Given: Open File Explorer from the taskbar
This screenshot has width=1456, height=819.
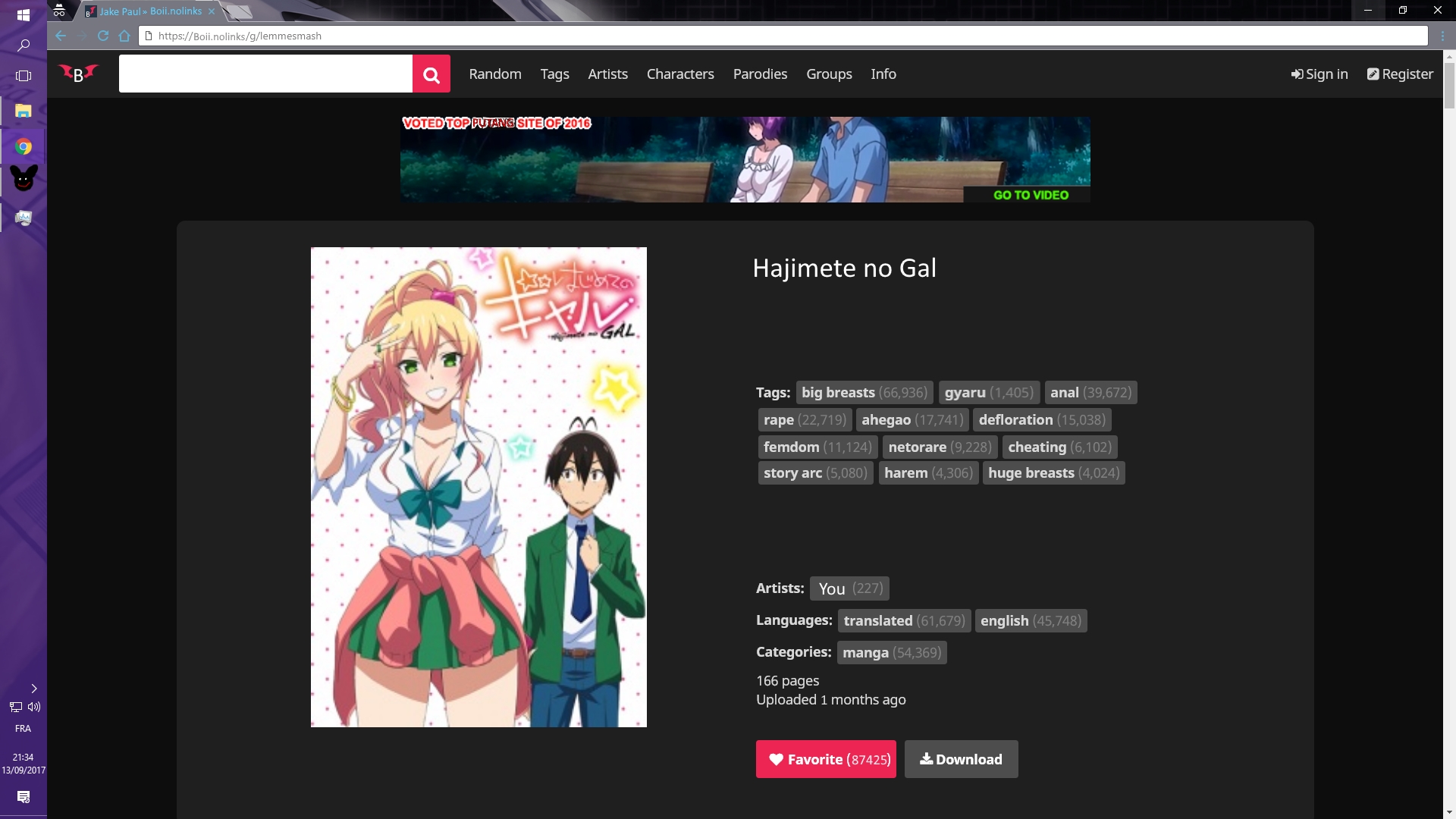Looking at the screenshot, I should click(24, 111).
